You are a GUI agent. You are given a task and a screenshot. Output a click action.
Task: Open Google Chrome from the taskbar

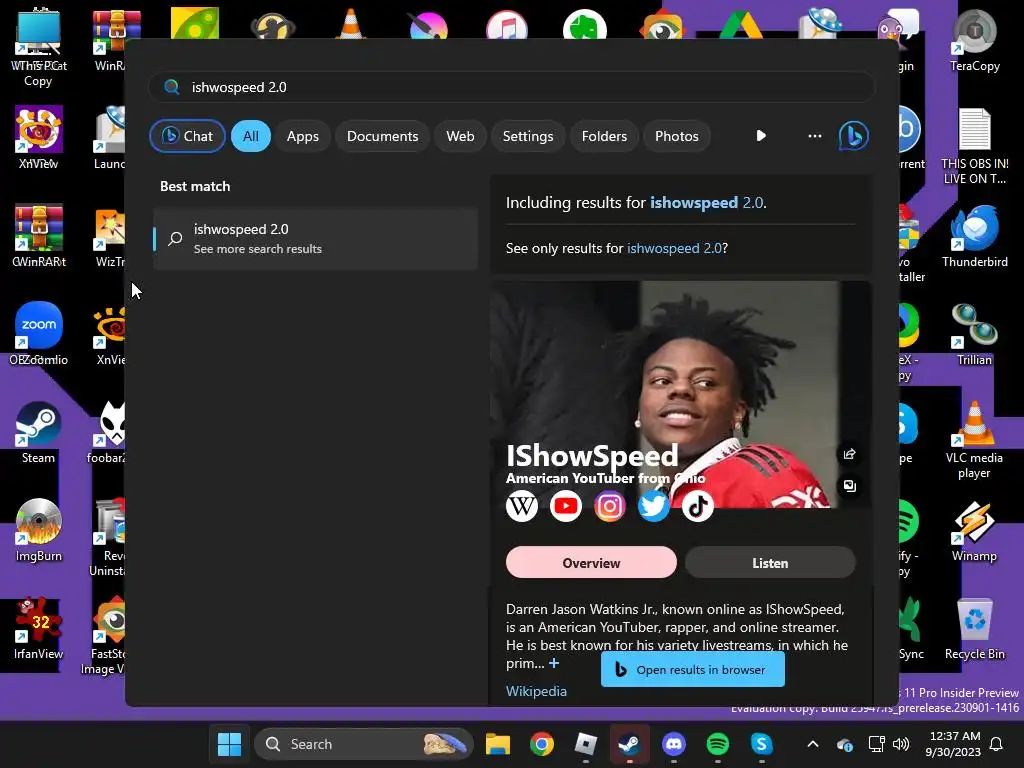pos(541,744)
